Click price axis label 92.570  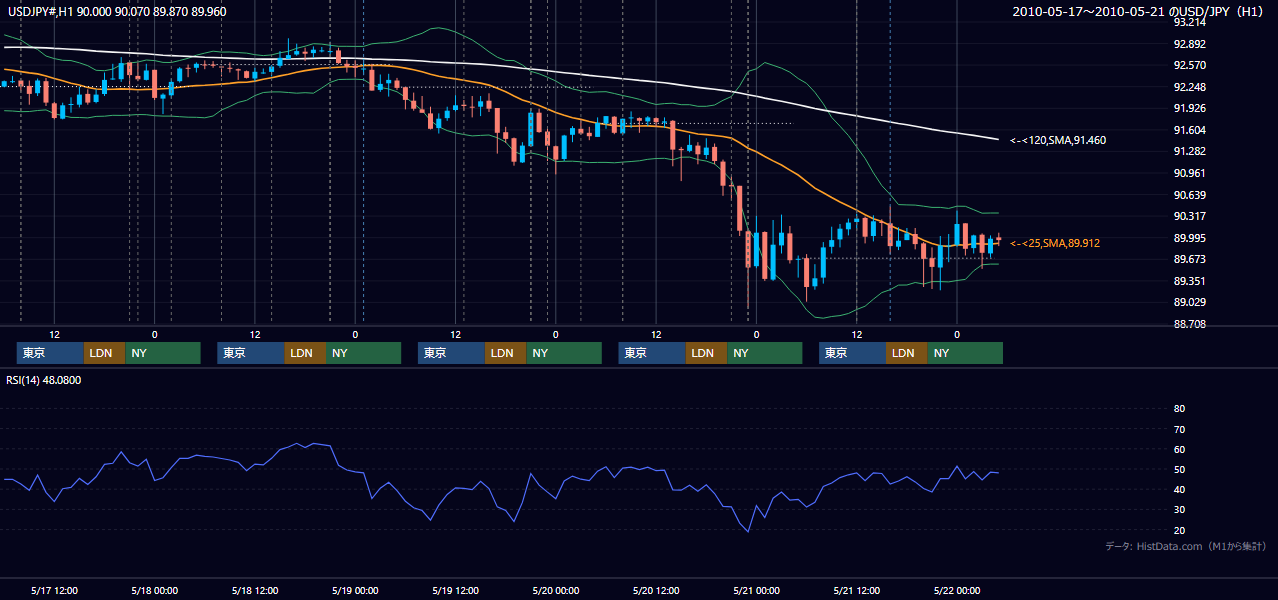tap(1190, 65)
